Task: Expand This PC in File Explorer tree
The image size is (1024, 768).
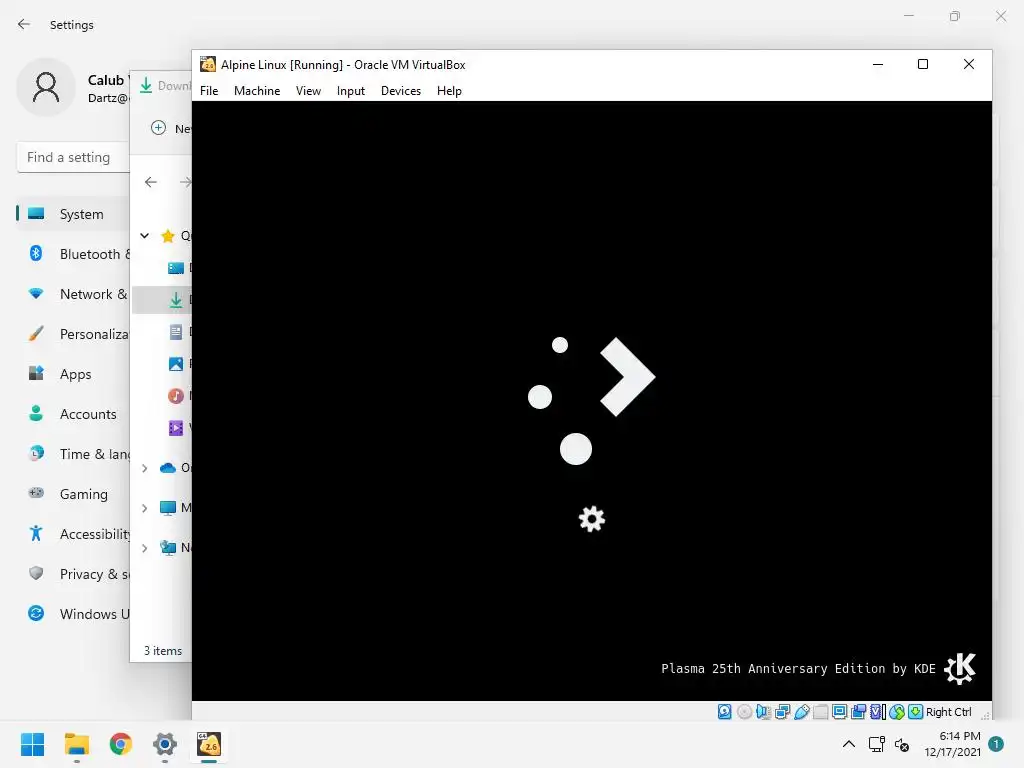Action: tap(145, 507)
